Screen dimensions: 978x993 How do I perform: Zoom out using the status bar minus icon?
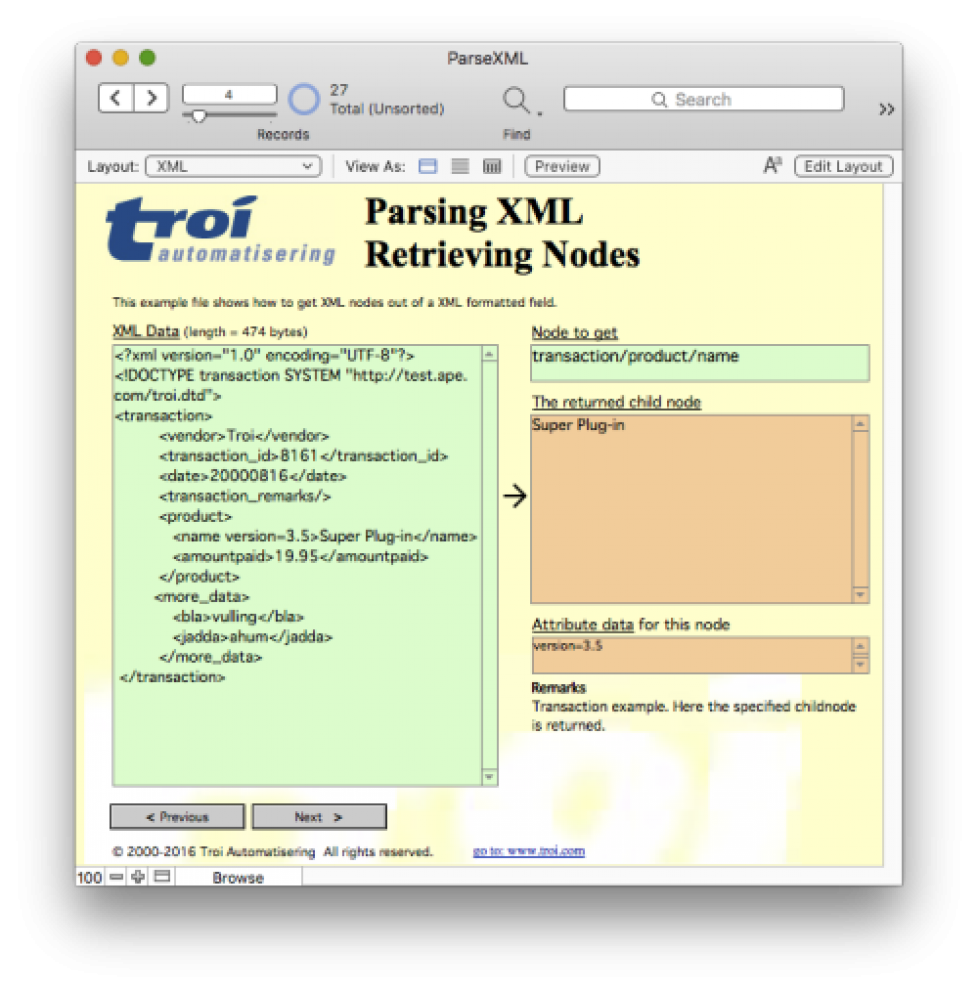[x=116, y=877]
